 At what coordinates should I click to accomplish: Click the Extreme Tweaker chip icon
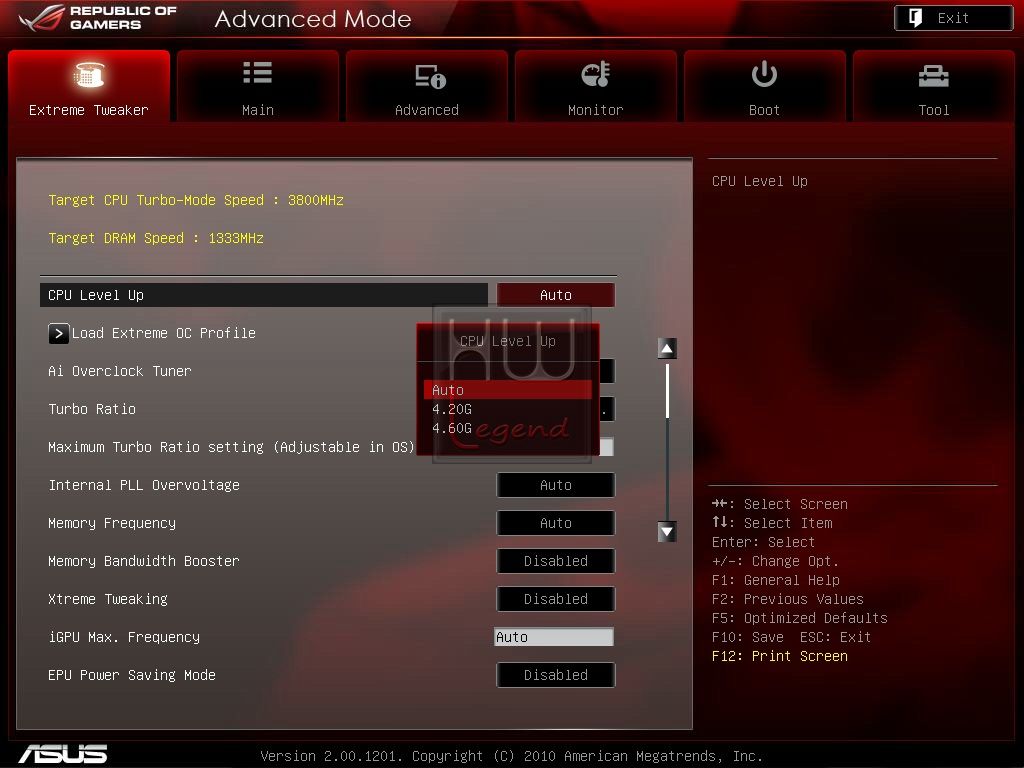pyautogui.click(x=89, y=74)
